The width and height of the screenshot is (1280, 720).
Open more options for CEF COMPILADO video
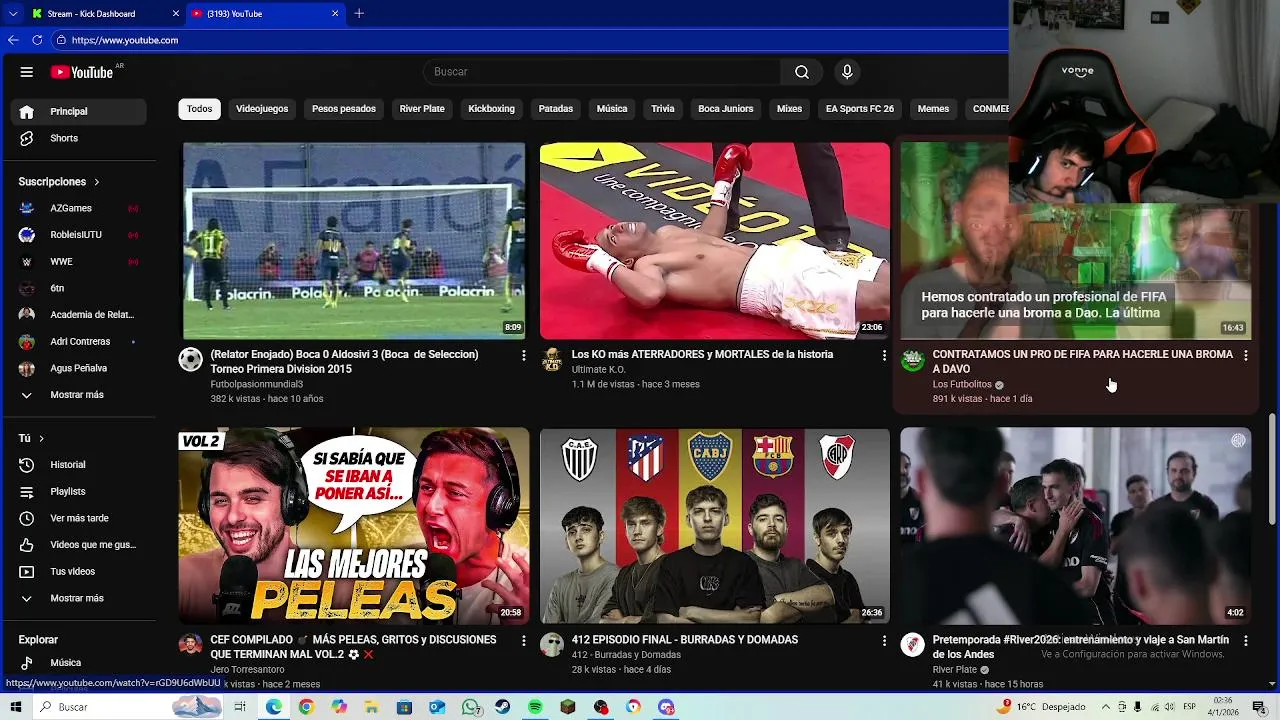pos(523,640)
